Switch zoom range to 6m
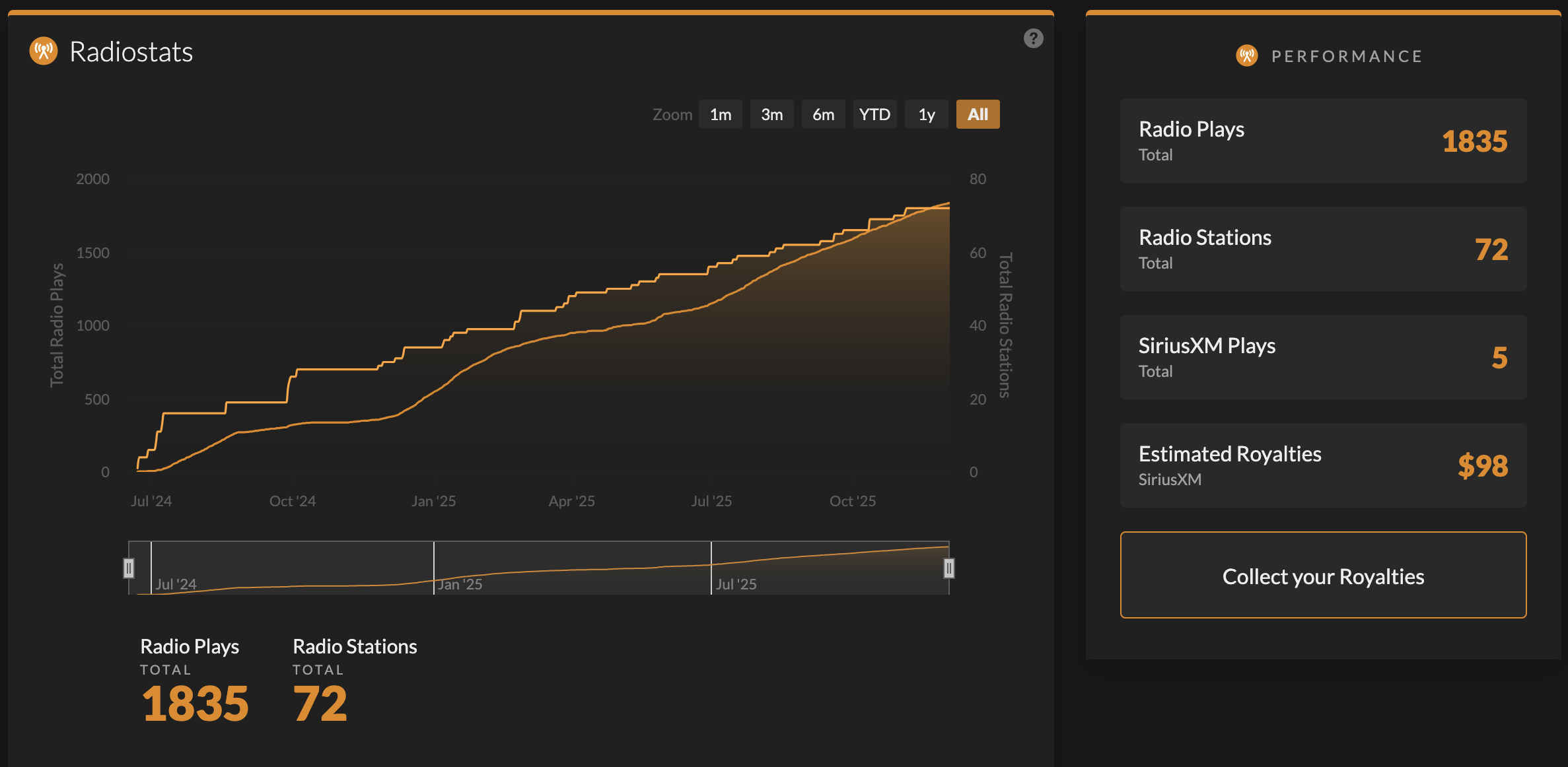The height and width of the screenshot is (767, 1568). [x=823, y=115]
